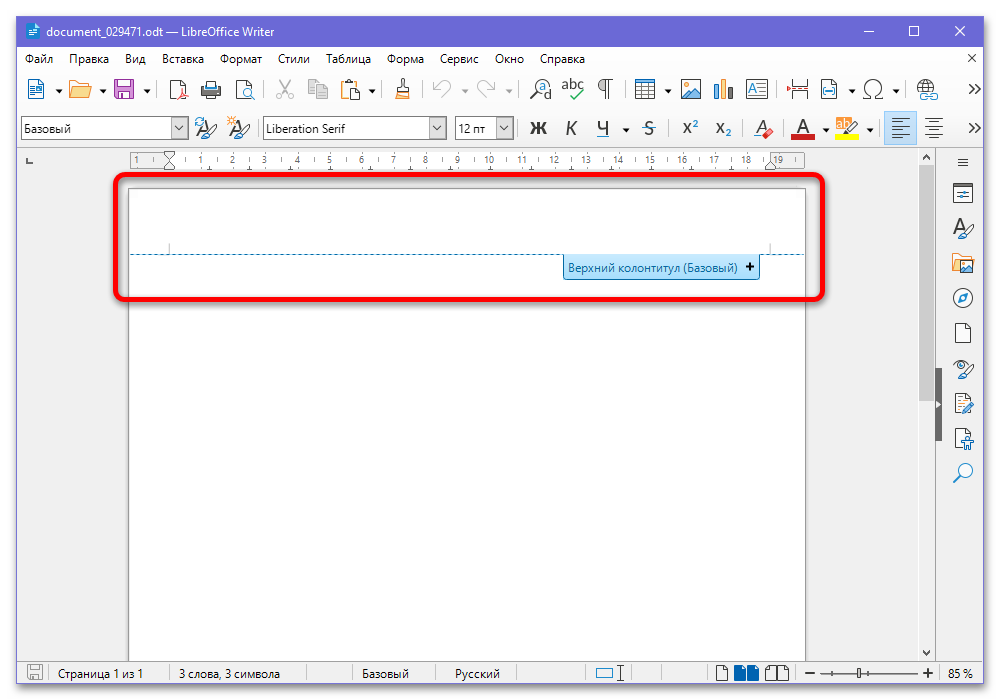
Task: Open Find and Replace
Action: point(541,90)
